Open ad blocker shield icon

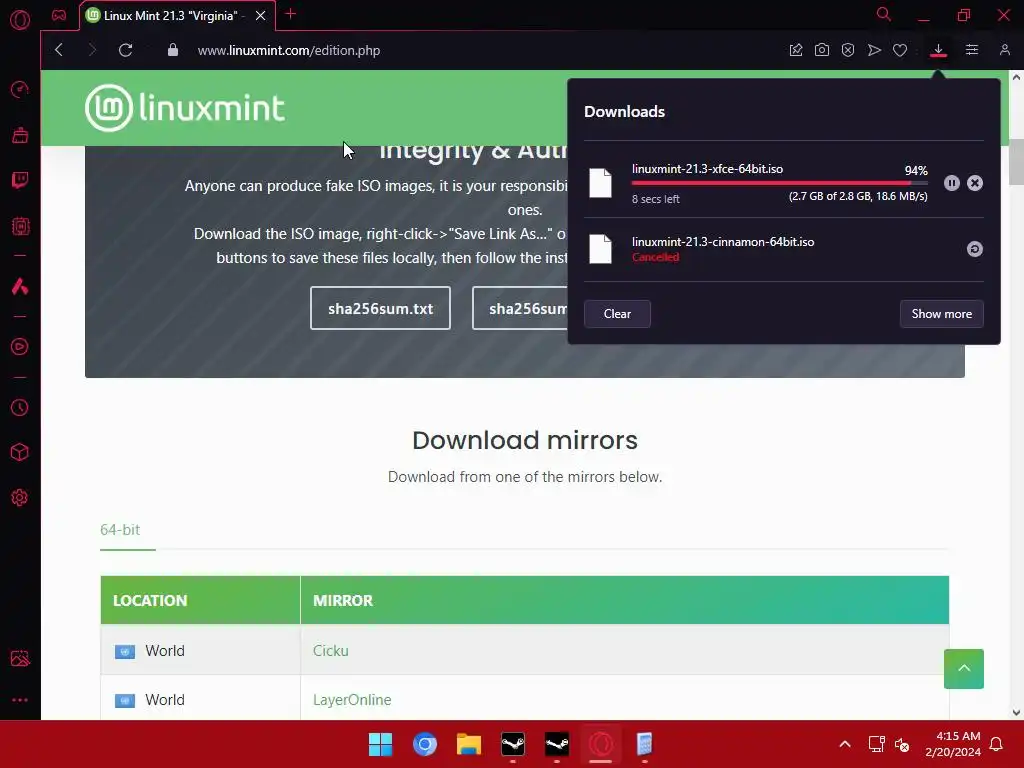[848, 50]
